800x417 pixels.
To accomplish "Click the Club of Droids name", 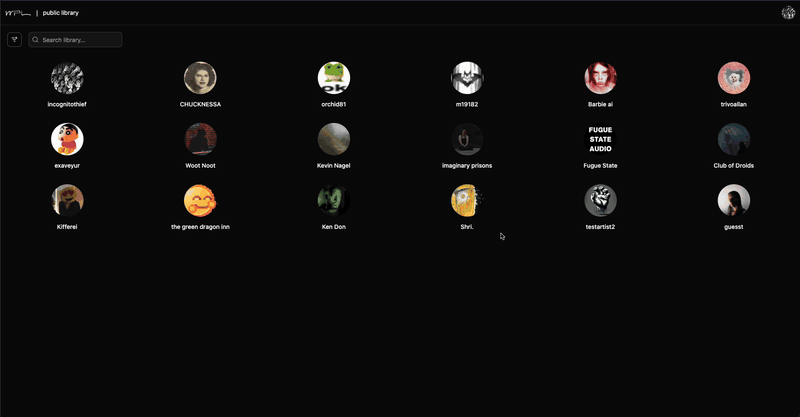I will tap(734, 165).
